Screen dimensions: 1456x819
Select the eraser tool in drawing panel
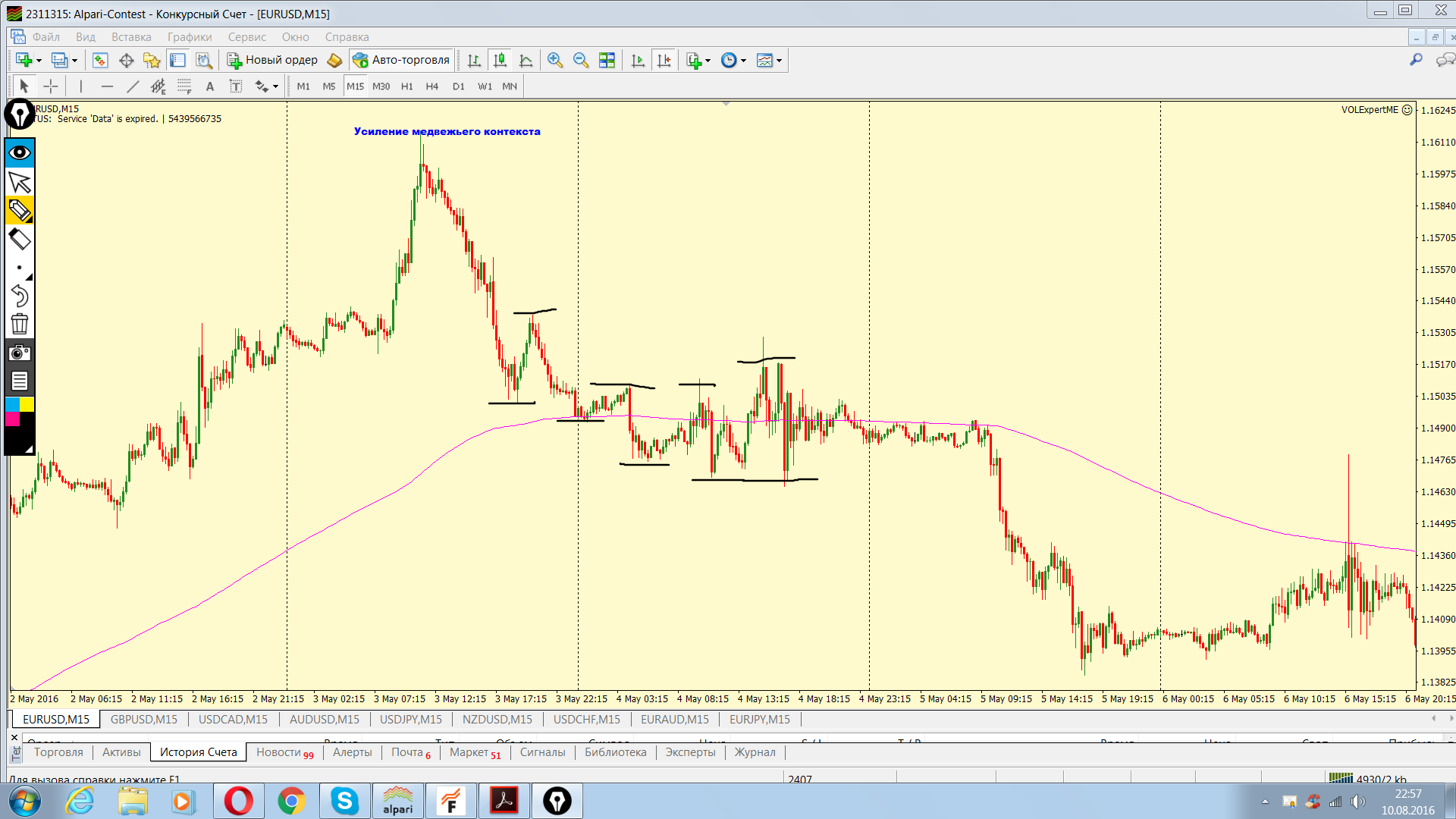tap(20, 240)
